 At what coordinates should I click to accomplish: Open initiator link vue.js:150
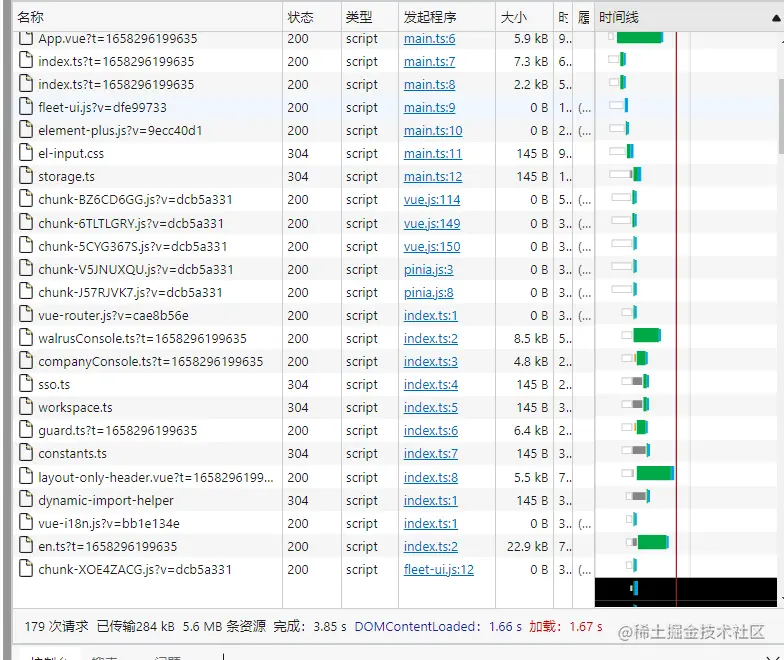coord(432,246)
